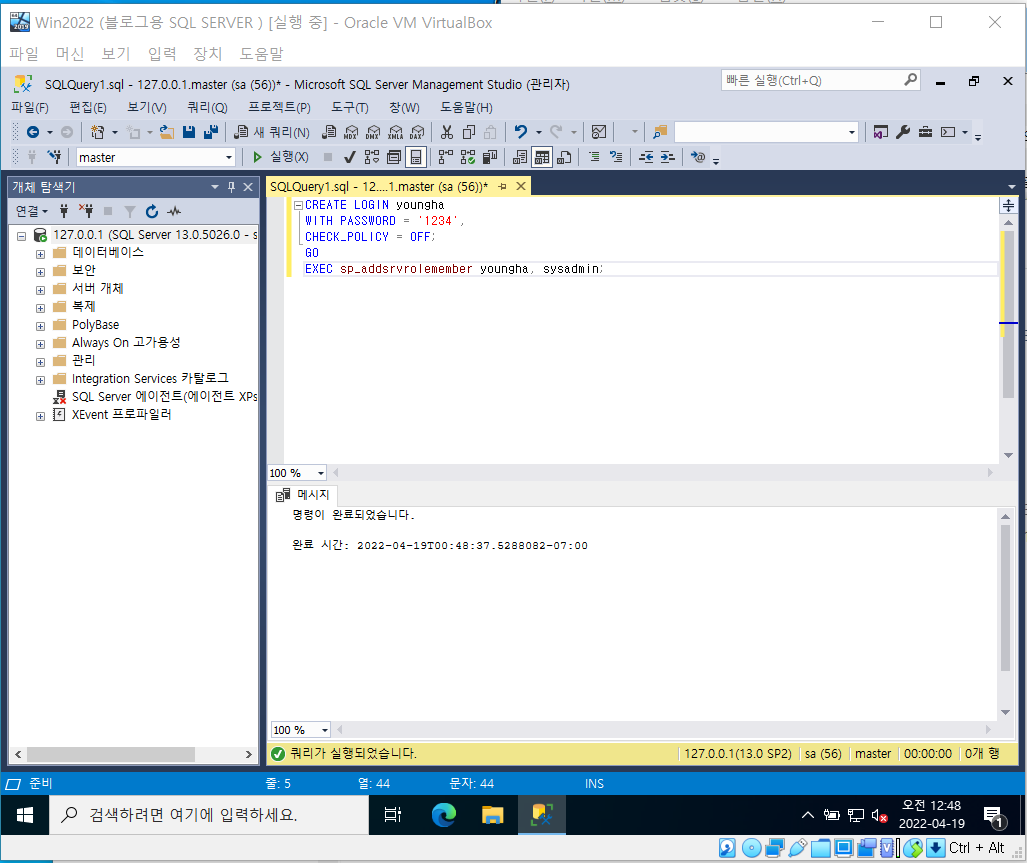Click the Query Options icon
Viewport: 1027px width, 863px height.
(394, 157)
